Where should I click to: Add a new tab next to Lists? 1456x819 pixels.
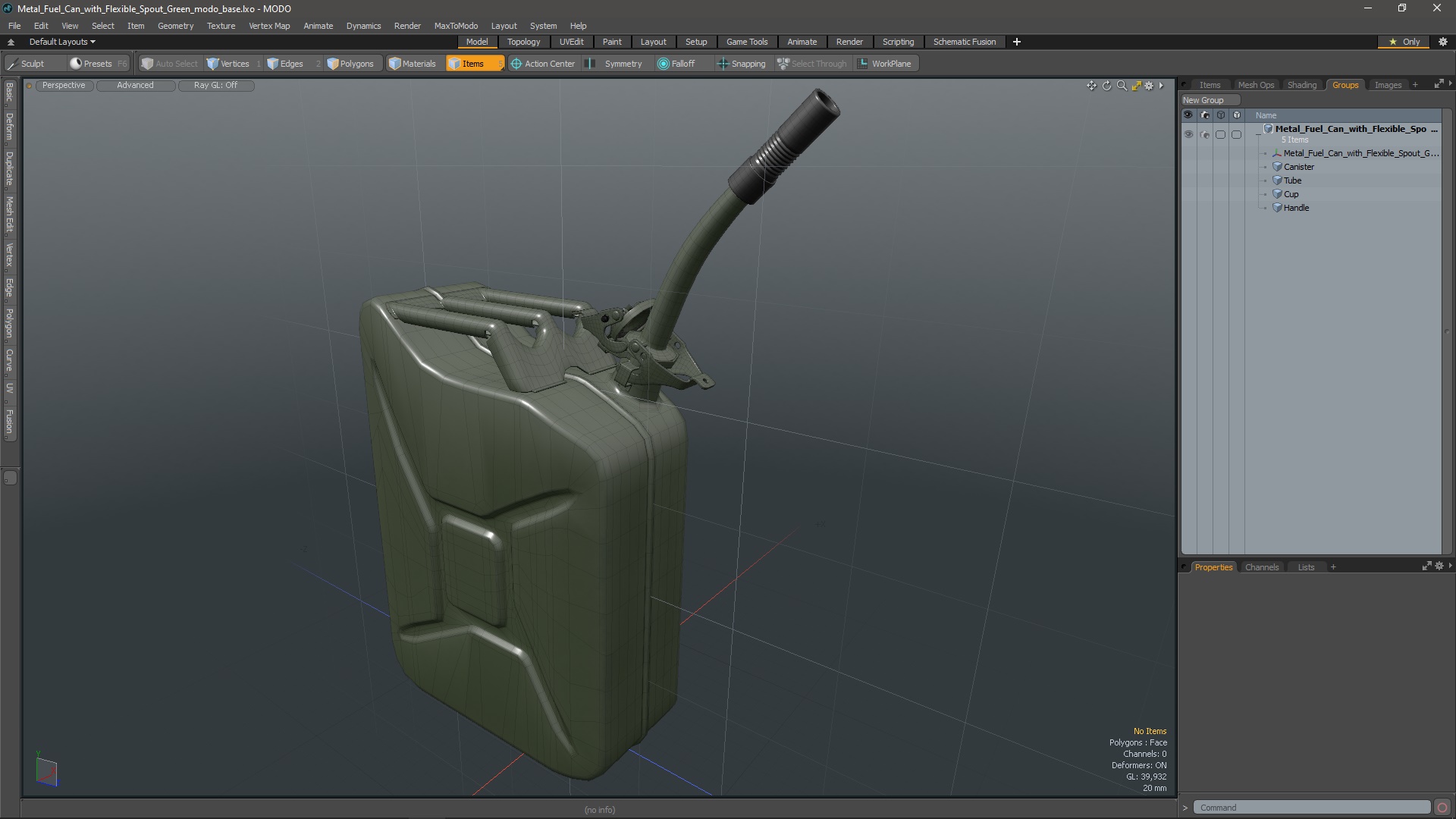tap(1333, 567)
